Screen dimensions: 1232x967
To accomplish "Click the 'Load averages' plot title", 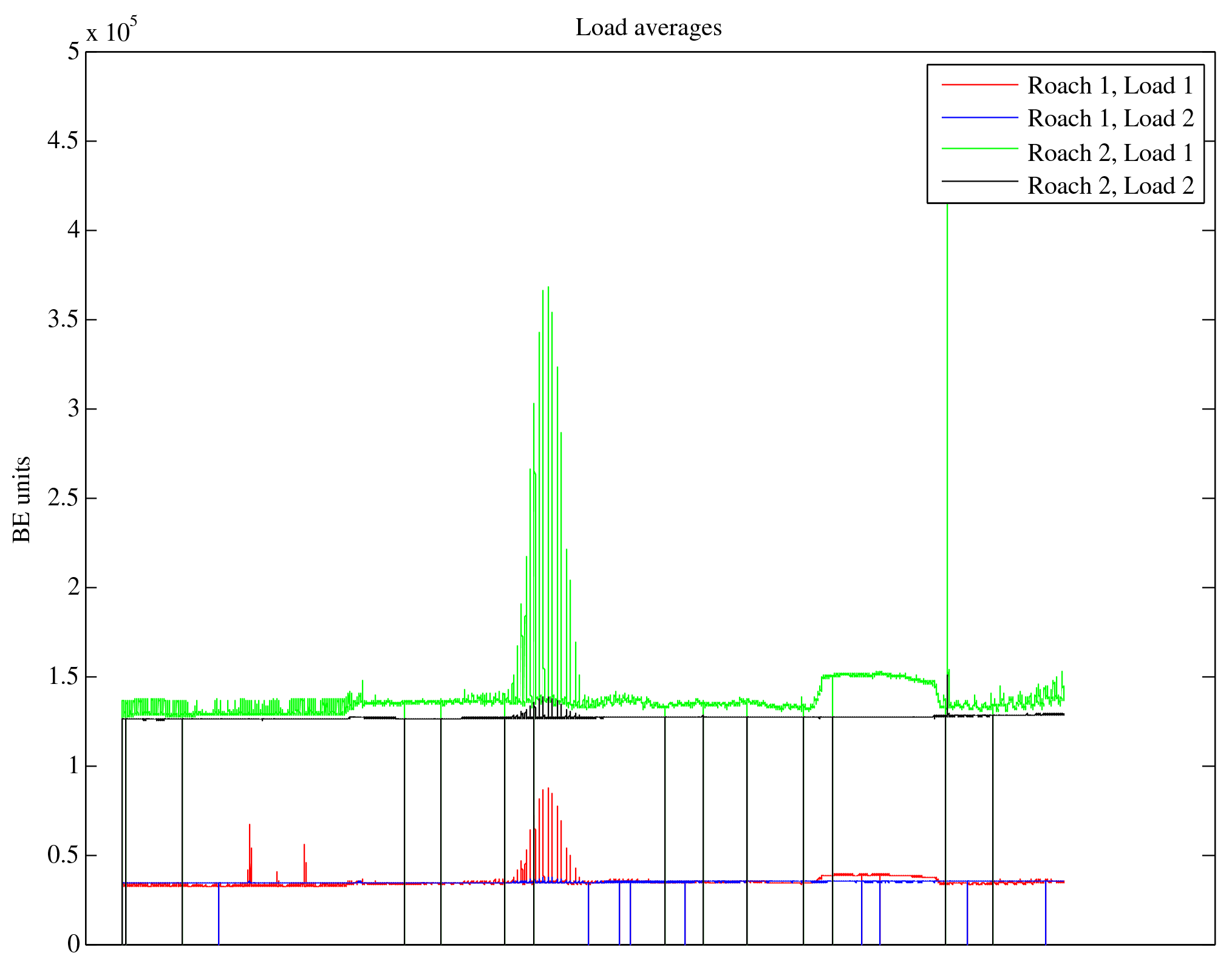I will coord(648,28).
